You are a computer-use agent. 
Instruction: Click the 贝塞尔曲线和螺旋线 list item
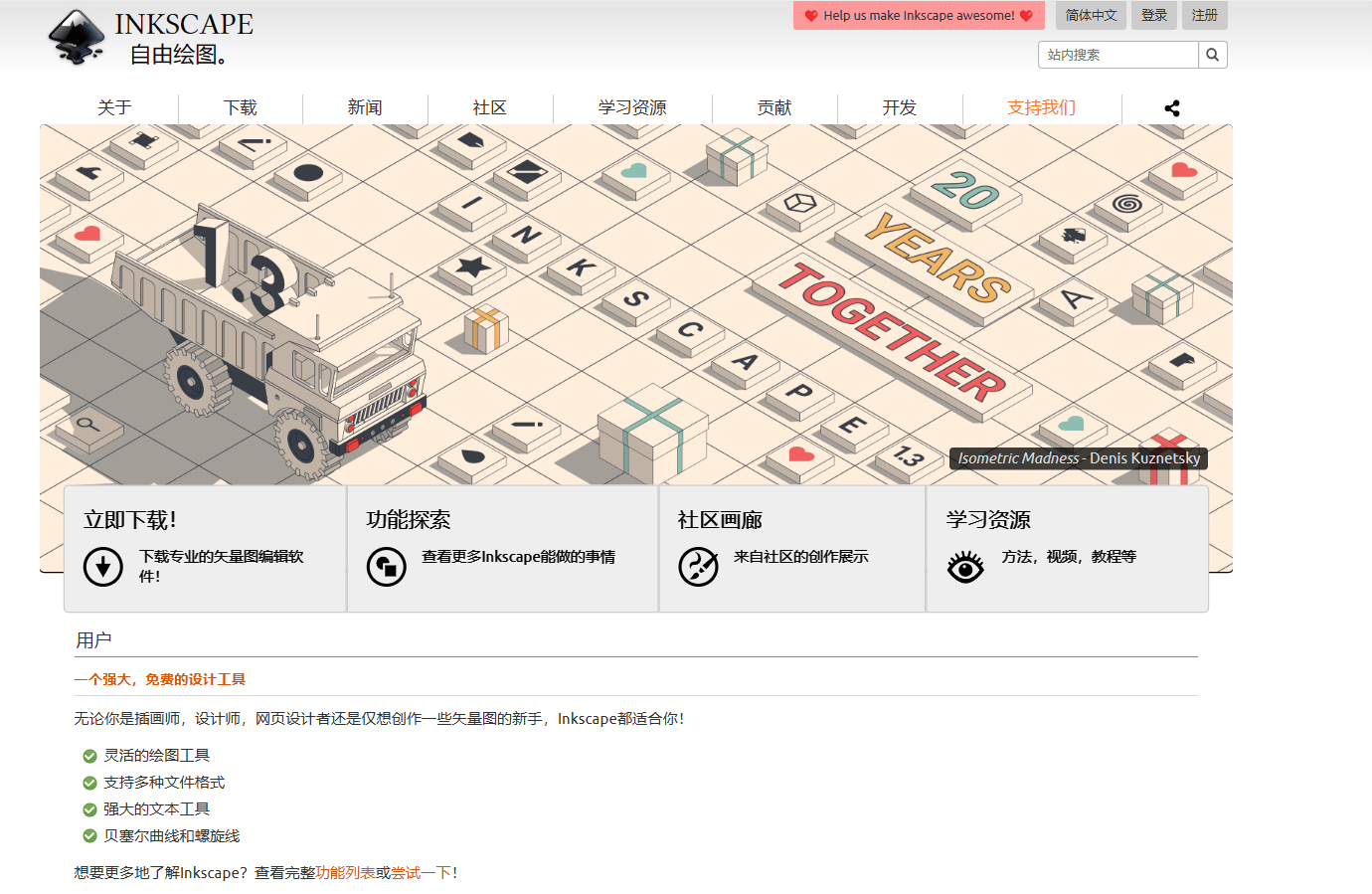click(171, 836)
